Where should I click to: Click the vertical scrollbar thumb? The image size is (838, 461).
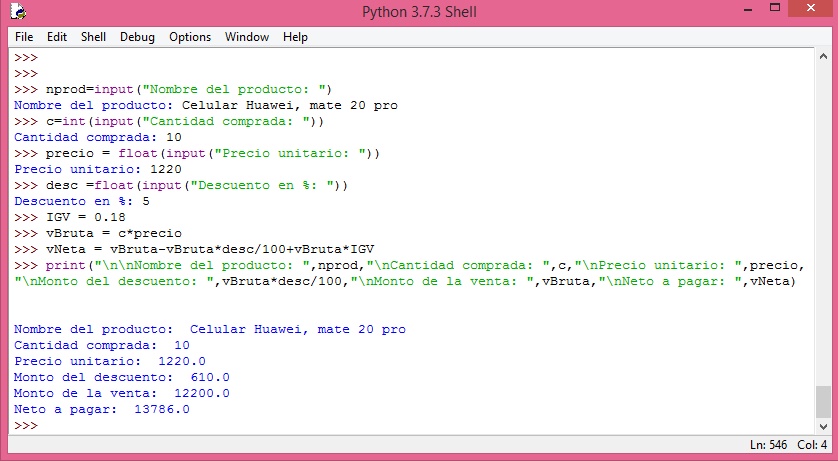tap(823, 402)
